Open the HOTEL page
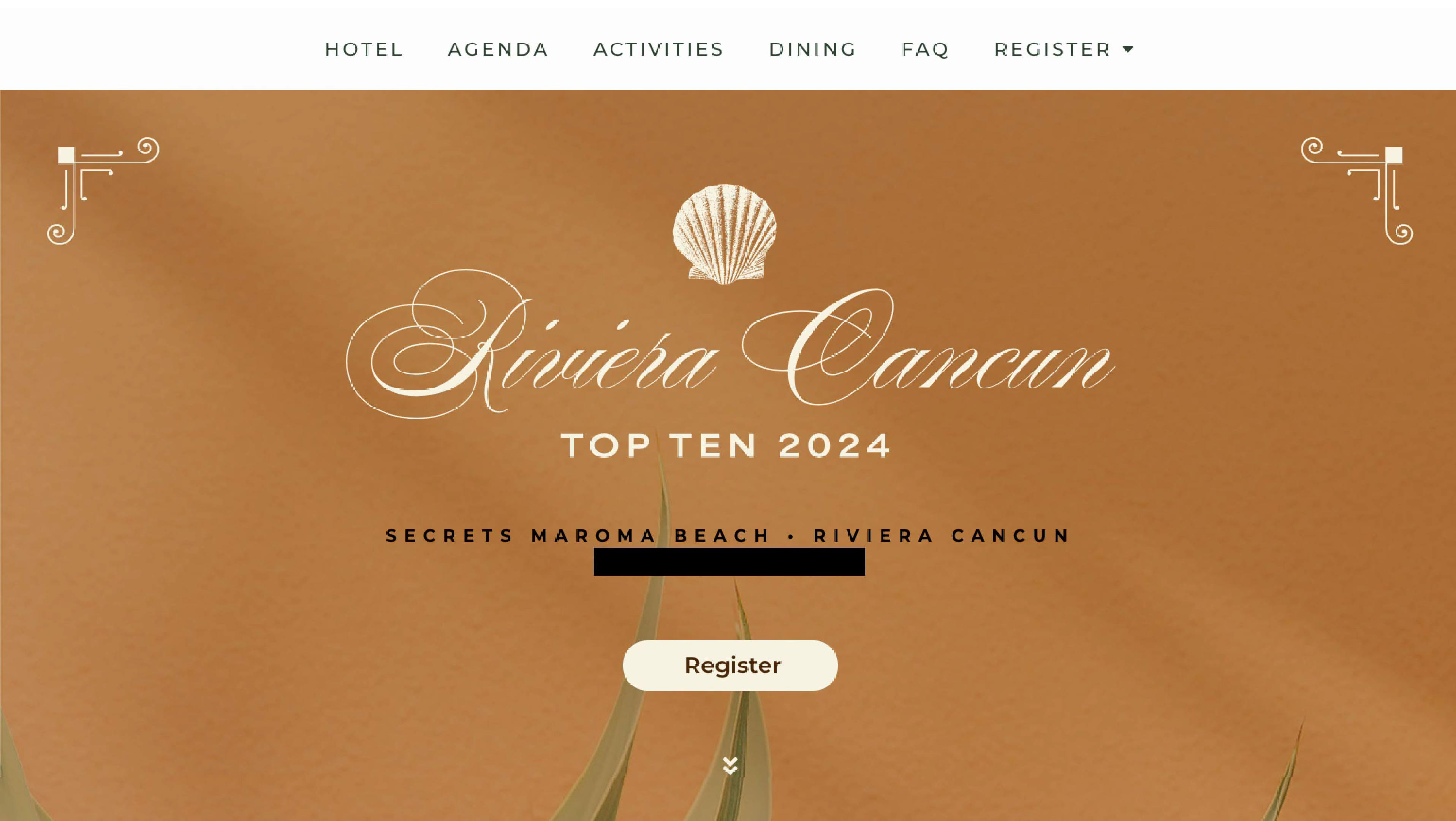 [x=364, y=49]
